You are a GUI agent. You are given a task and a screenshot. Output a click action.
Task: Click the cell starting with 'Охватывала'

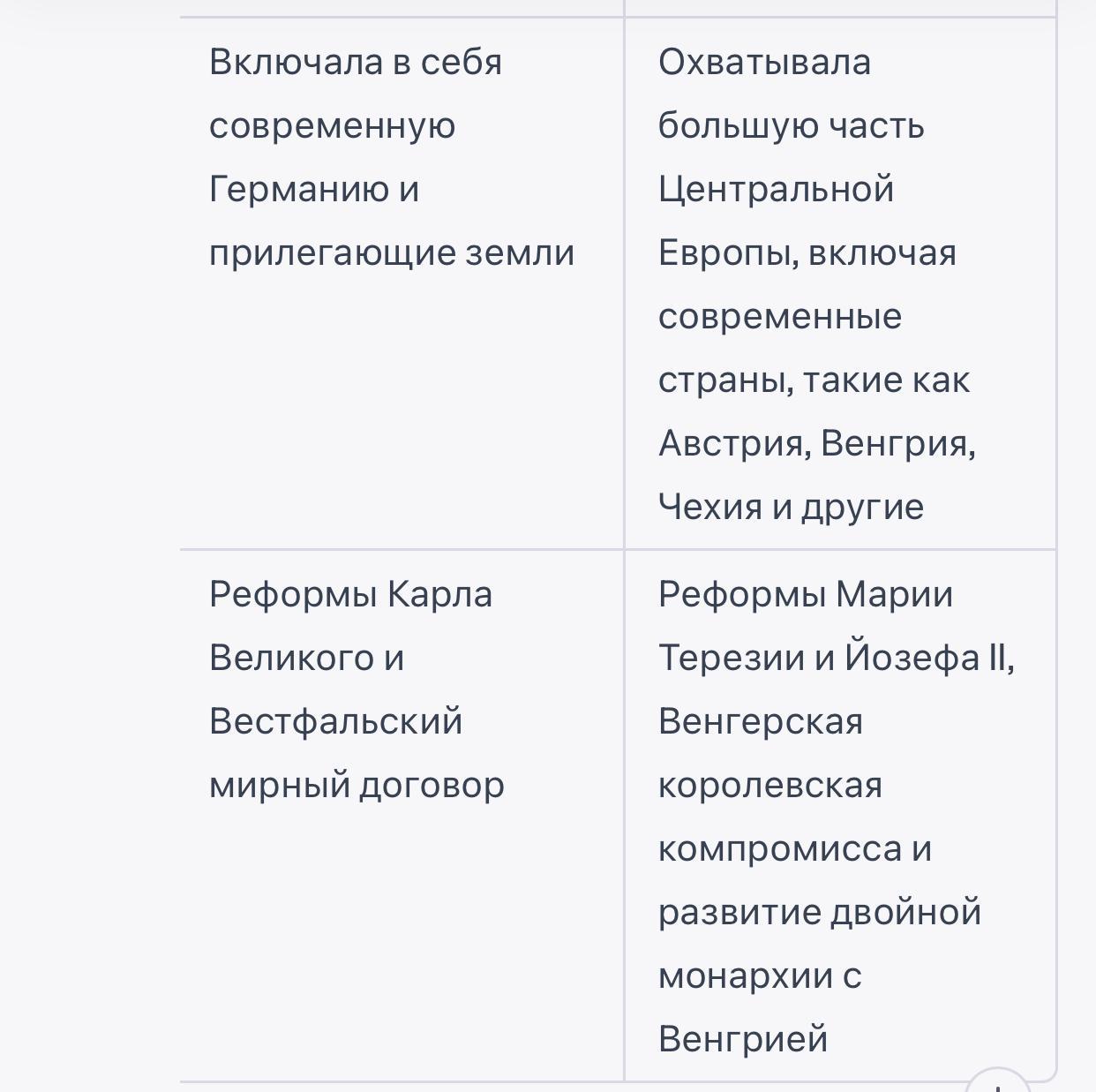pos(838,282)
